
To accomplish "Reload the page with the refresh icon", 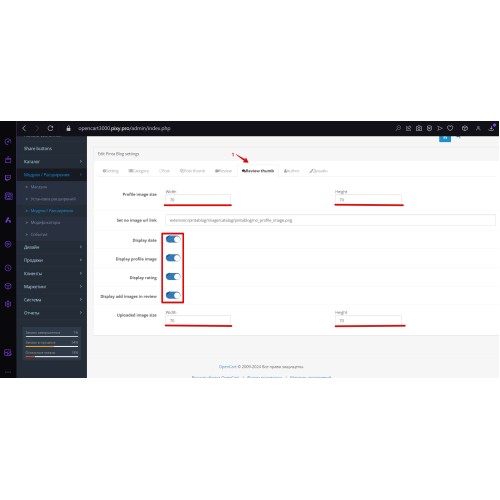I will pos(50,128).
